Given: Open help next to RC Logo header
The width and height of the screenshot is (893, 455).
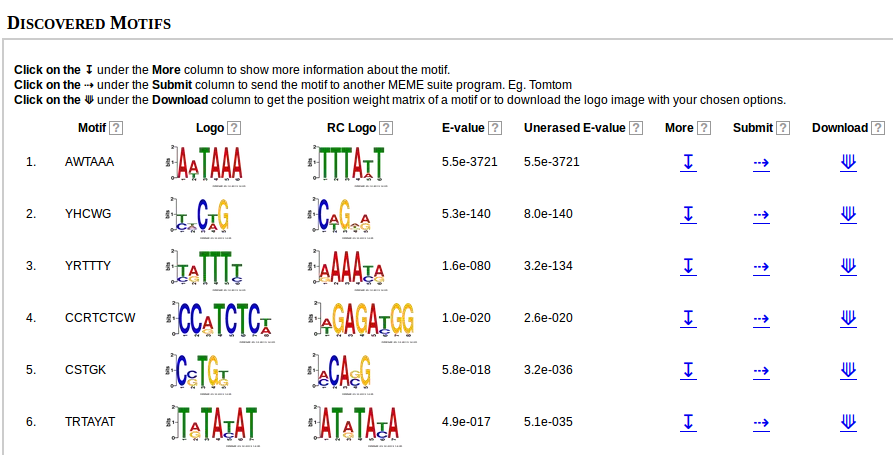Looking at the screenshot, I should (x=386, y=128).
